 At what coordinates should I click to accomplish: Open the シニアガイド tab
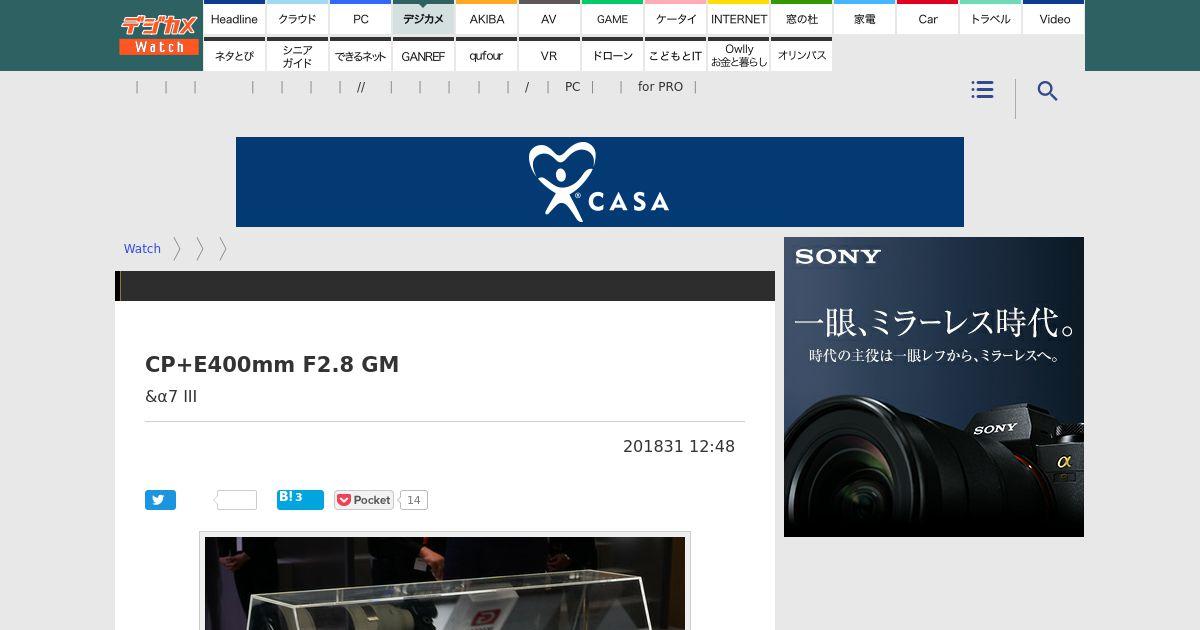point(297,55)
